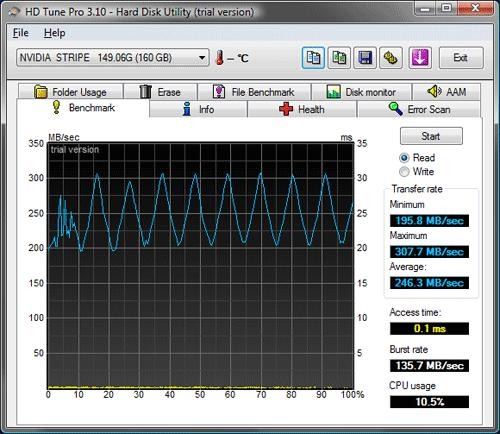Click the benchmark graph area
Screen dimensions: 500x434
click(x=200, y=266)
